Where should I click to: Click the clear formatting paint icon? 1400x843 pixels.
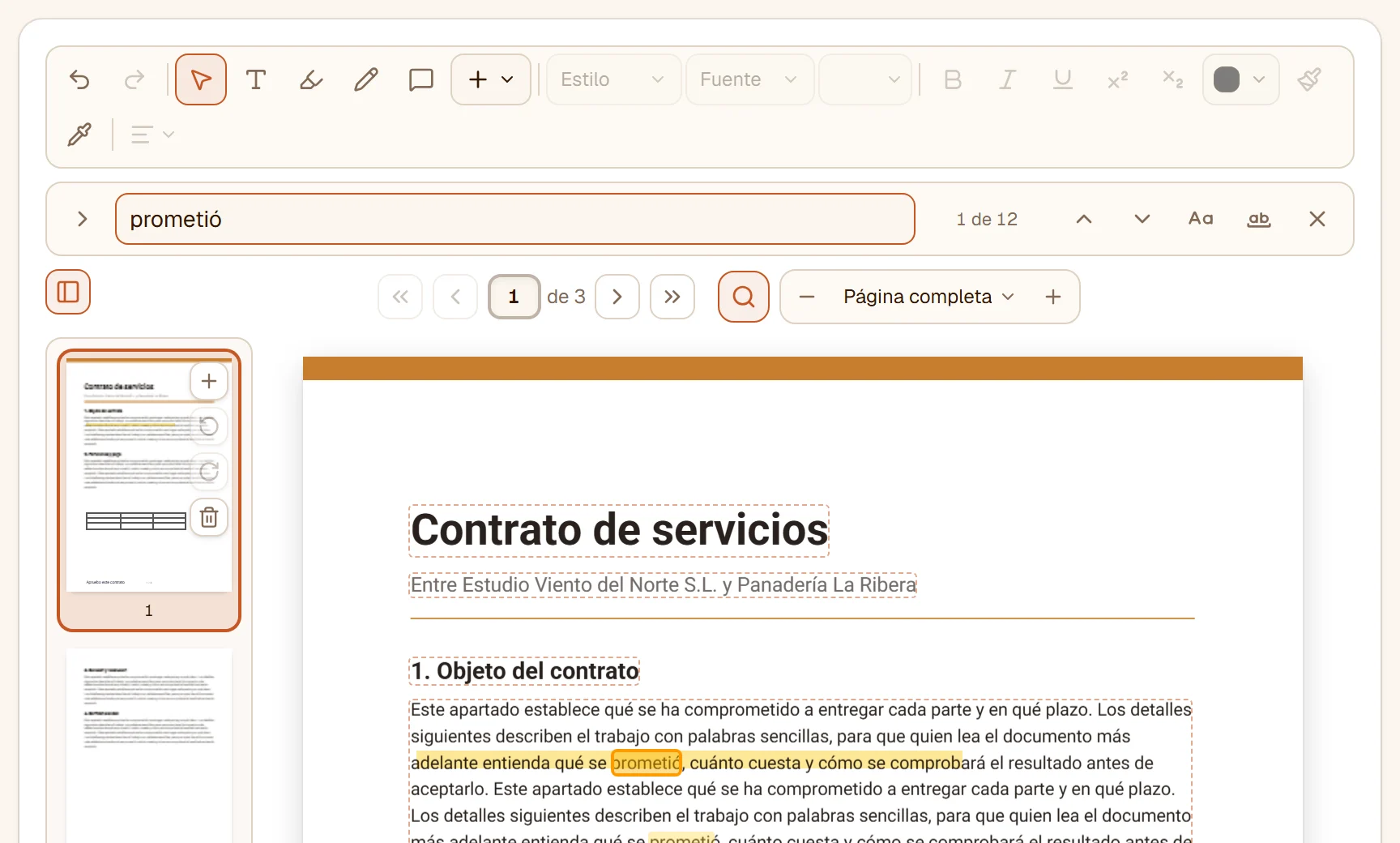click(1309, 79)
